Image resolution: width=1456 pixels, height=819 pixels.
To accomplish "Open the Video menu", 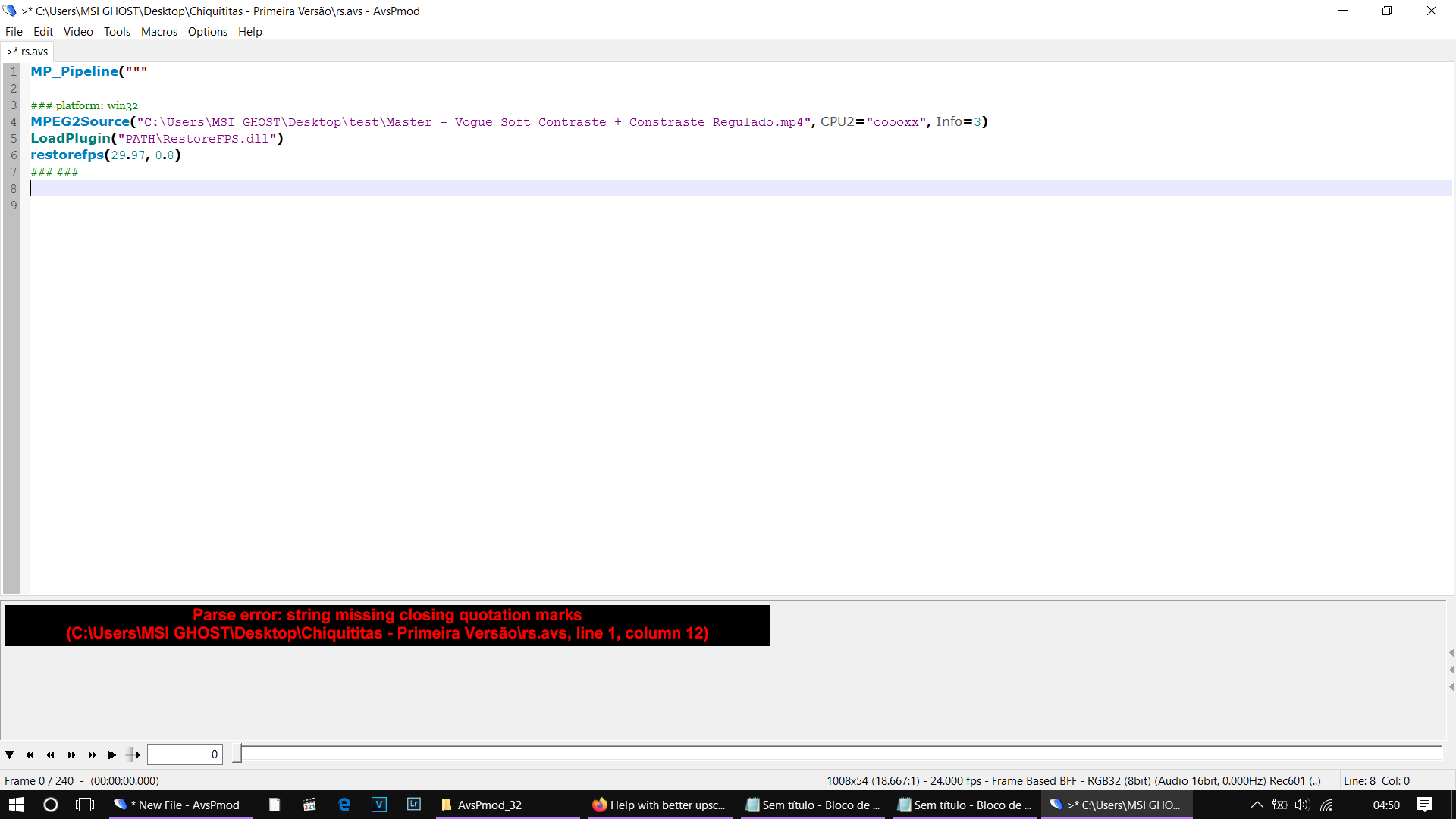I will (78, 32).
